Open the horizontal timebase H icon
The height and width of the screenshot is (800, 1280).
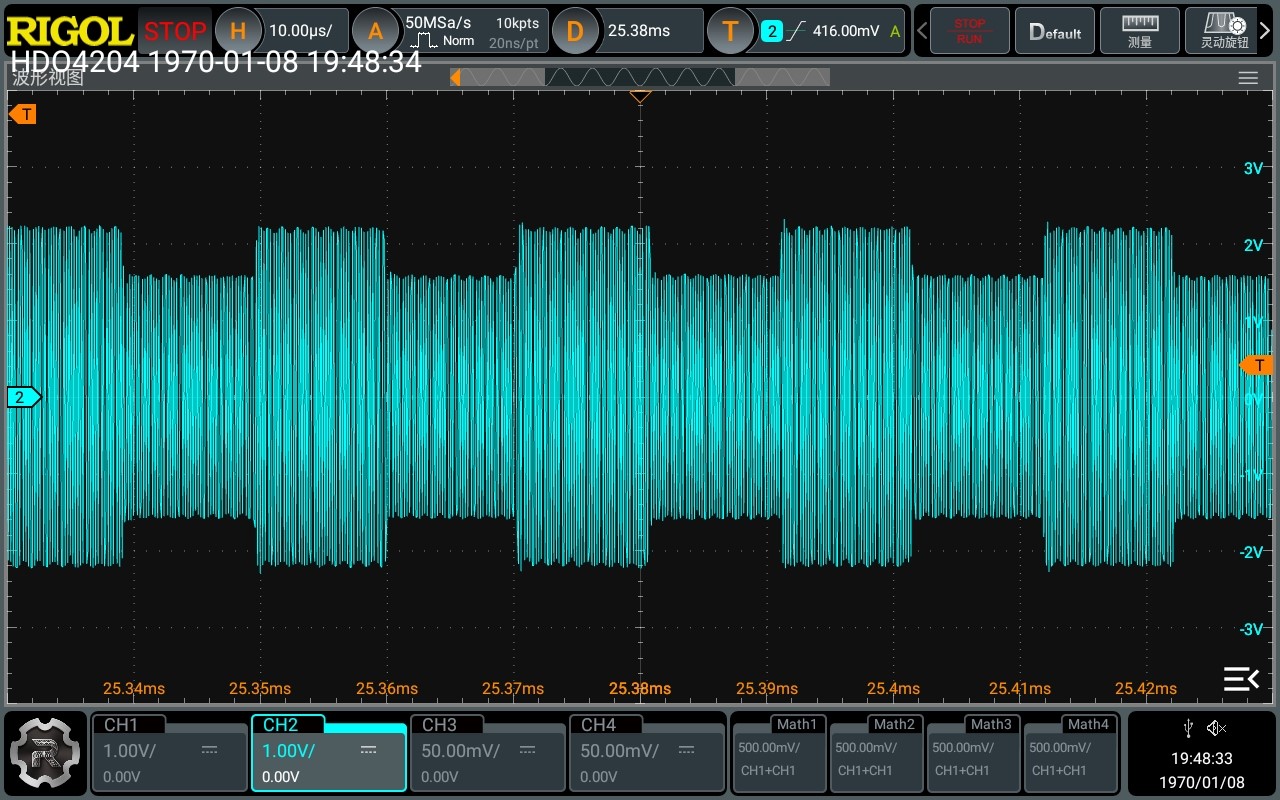click(238, 31)
